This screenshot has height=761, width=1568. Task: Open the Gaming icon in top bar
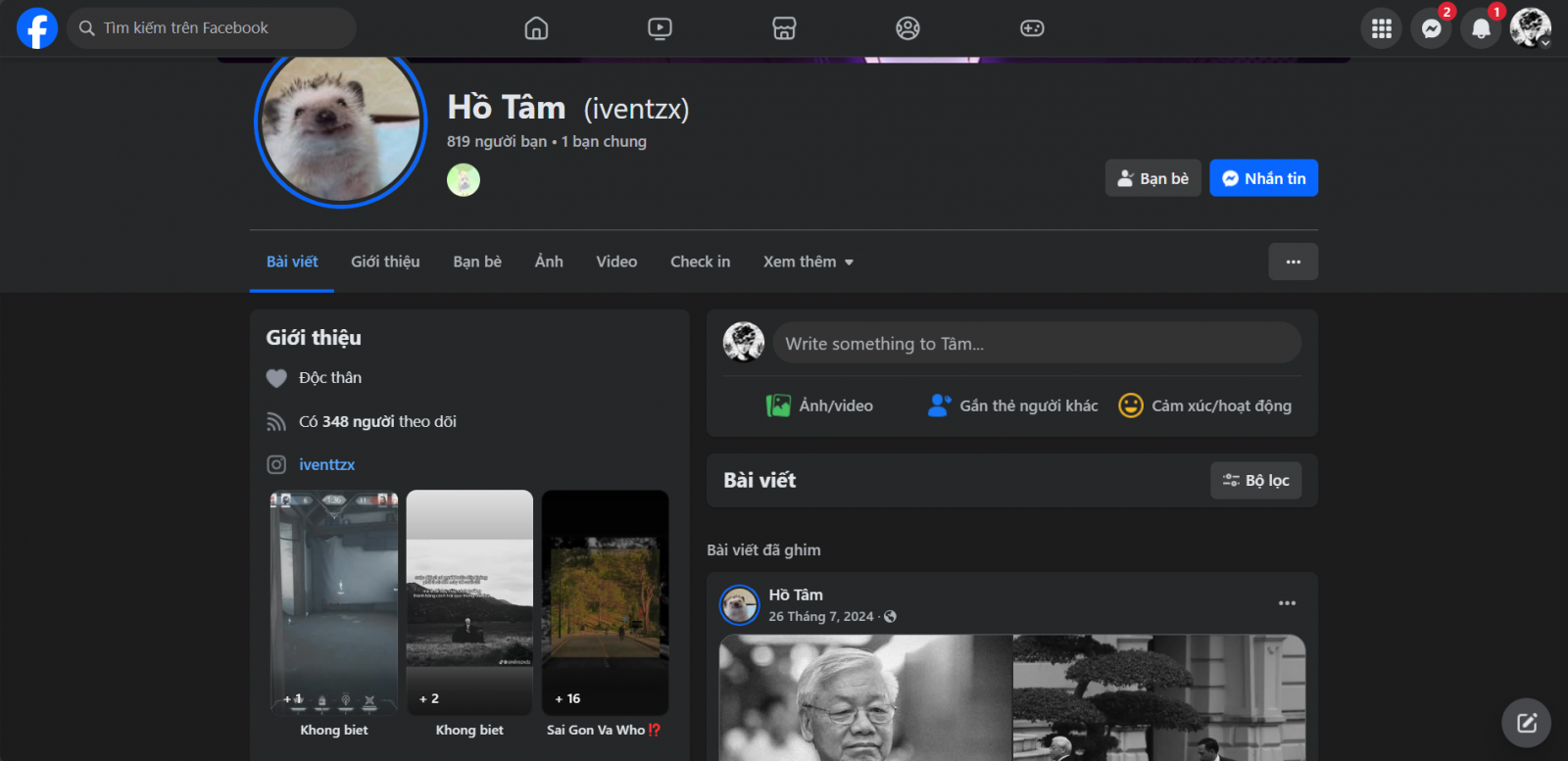[1032, 28]
